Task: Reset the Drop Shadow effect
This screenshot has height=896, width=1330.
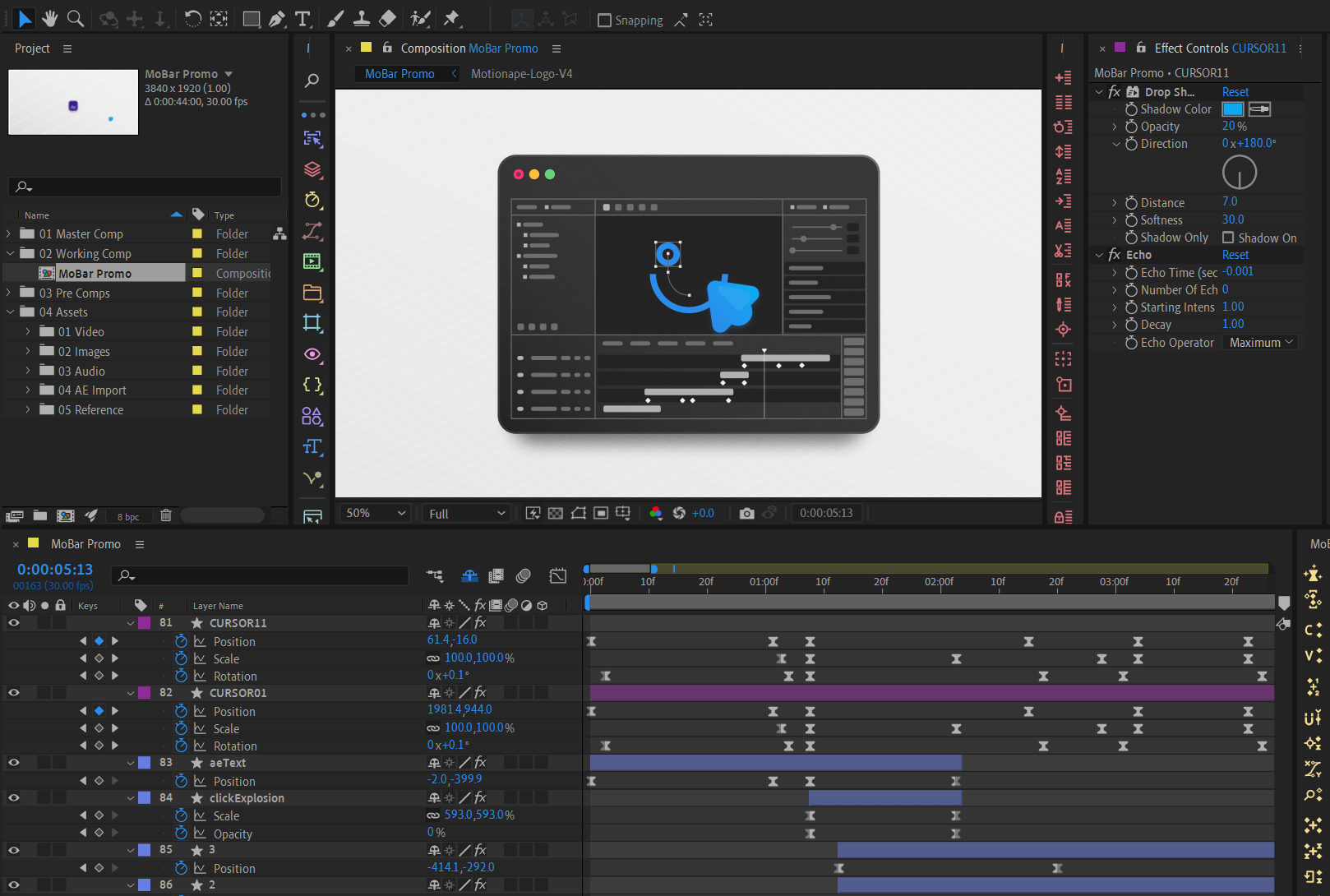Action: [x=1235, y=92]
